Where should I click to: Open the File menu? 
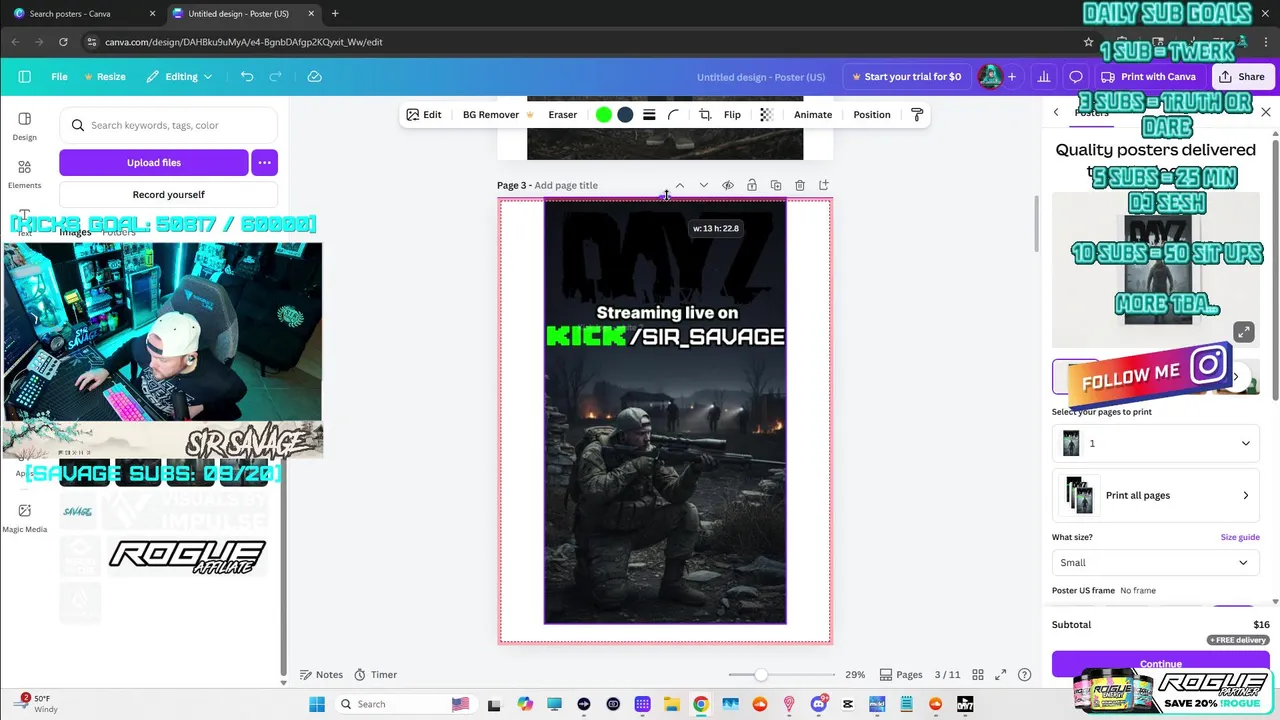click(x=59, y=76)
